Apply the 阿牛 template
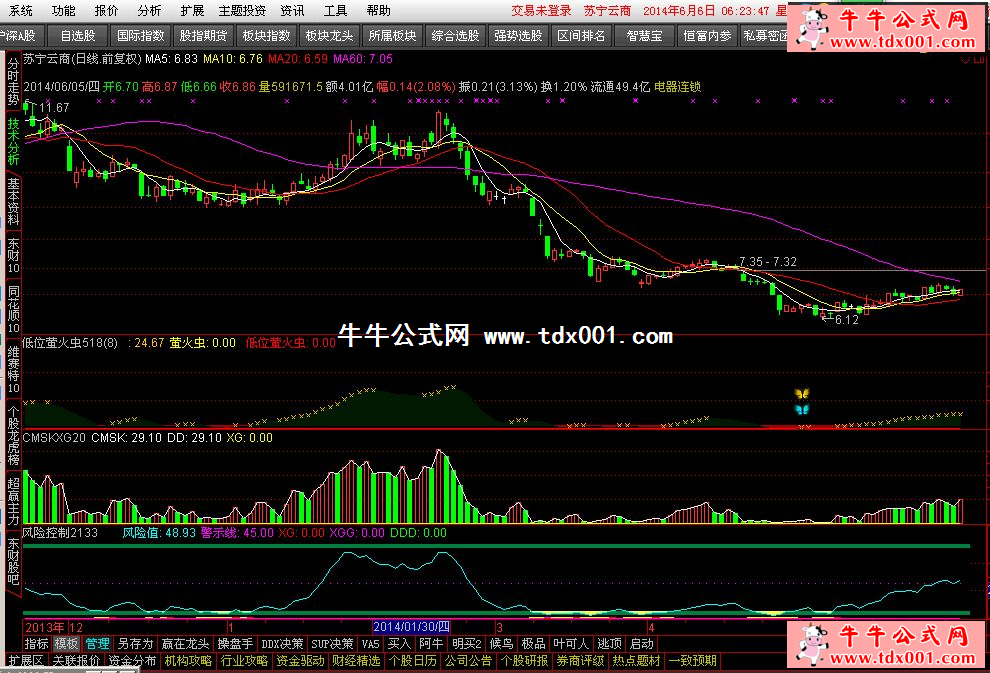The height and width of the screenshot is (673, 990). pyautogui.click(x=431, y=644)
